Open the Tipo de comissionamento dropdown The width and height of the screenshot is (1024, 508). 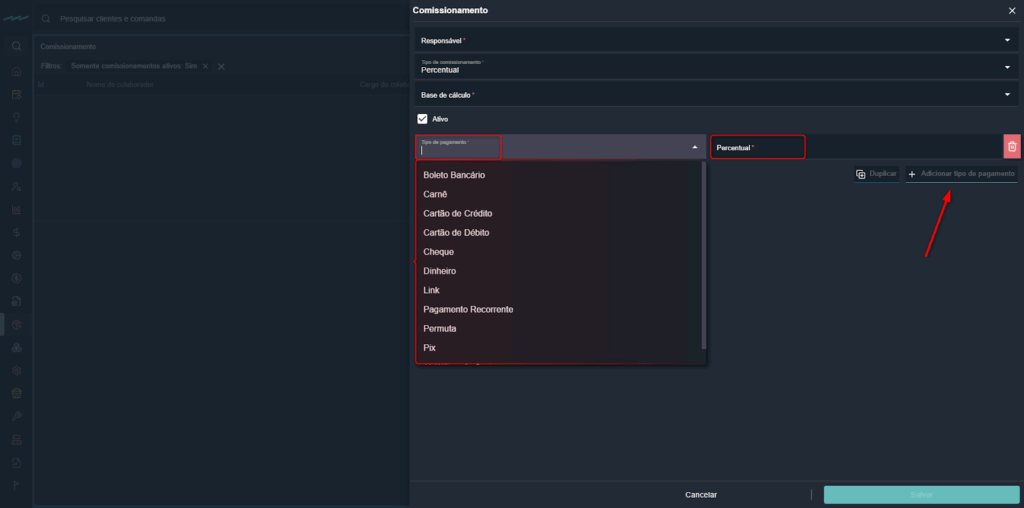[x=1007, y=67]
